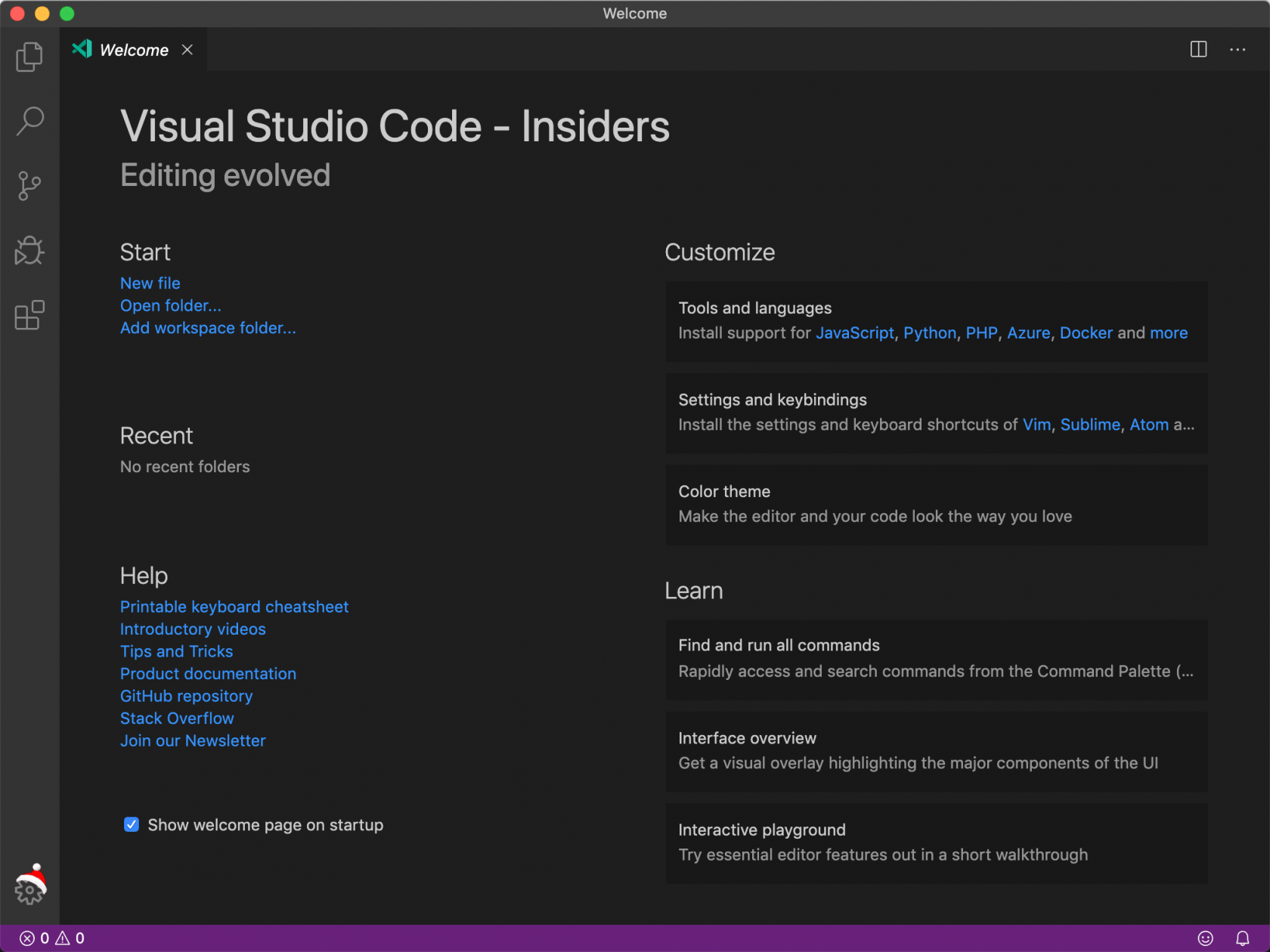Click the New file link
Screen dimensions: 1270x952
150,283
